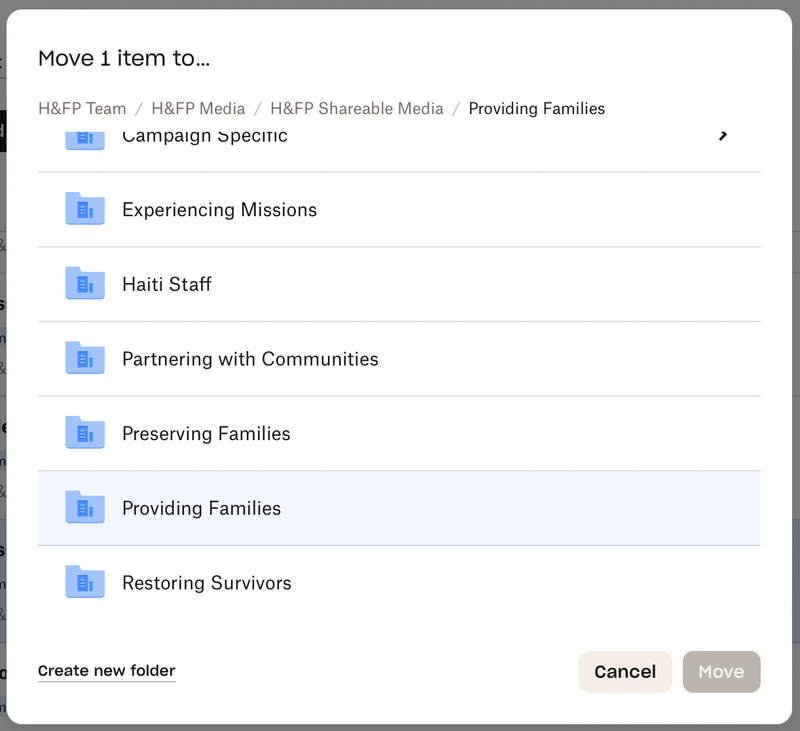Click the Experiencing Missions folder icon
Screen dimensions: 800x731
[x=85, y=209]
